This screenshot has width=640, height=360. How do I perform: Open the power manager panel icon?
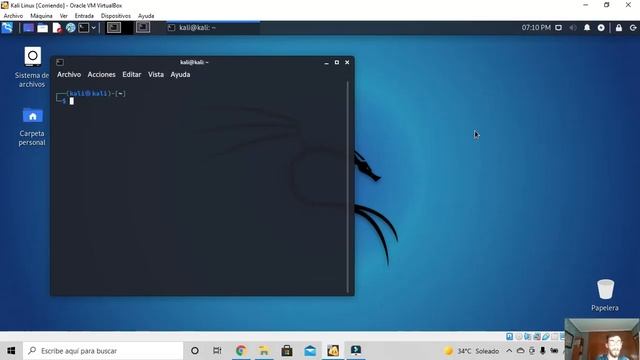(x=601, y=28)
